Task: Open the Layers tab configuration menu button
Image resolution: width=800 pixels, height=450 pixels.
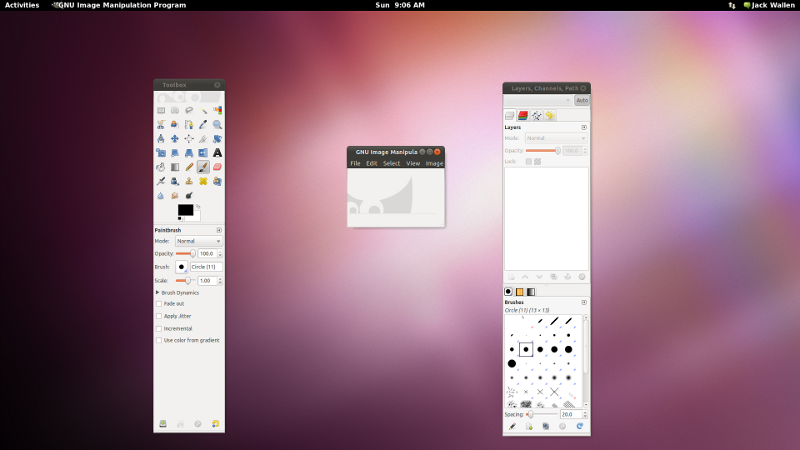Action: (x=584, y=128)
